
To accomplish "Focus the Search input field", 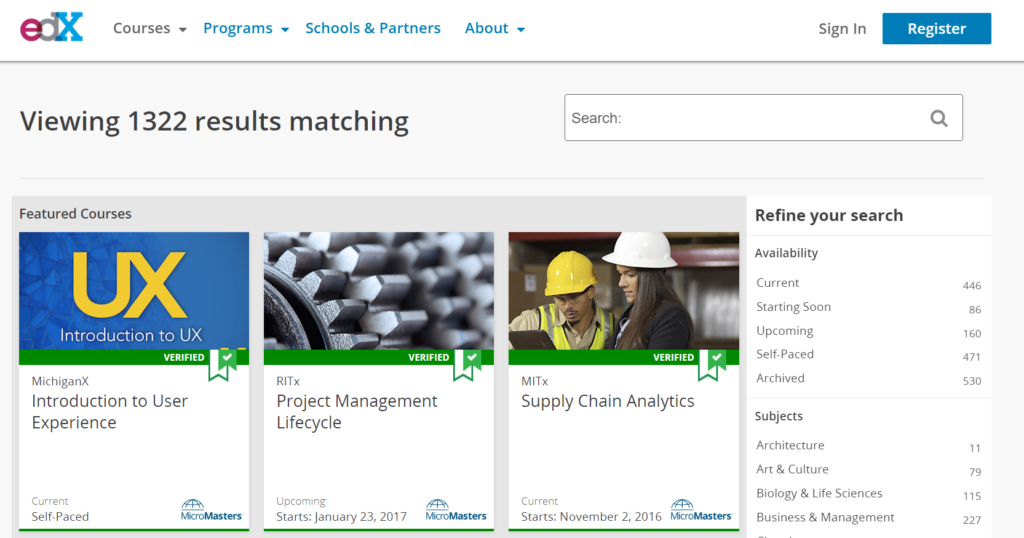I will coord(763,118).
